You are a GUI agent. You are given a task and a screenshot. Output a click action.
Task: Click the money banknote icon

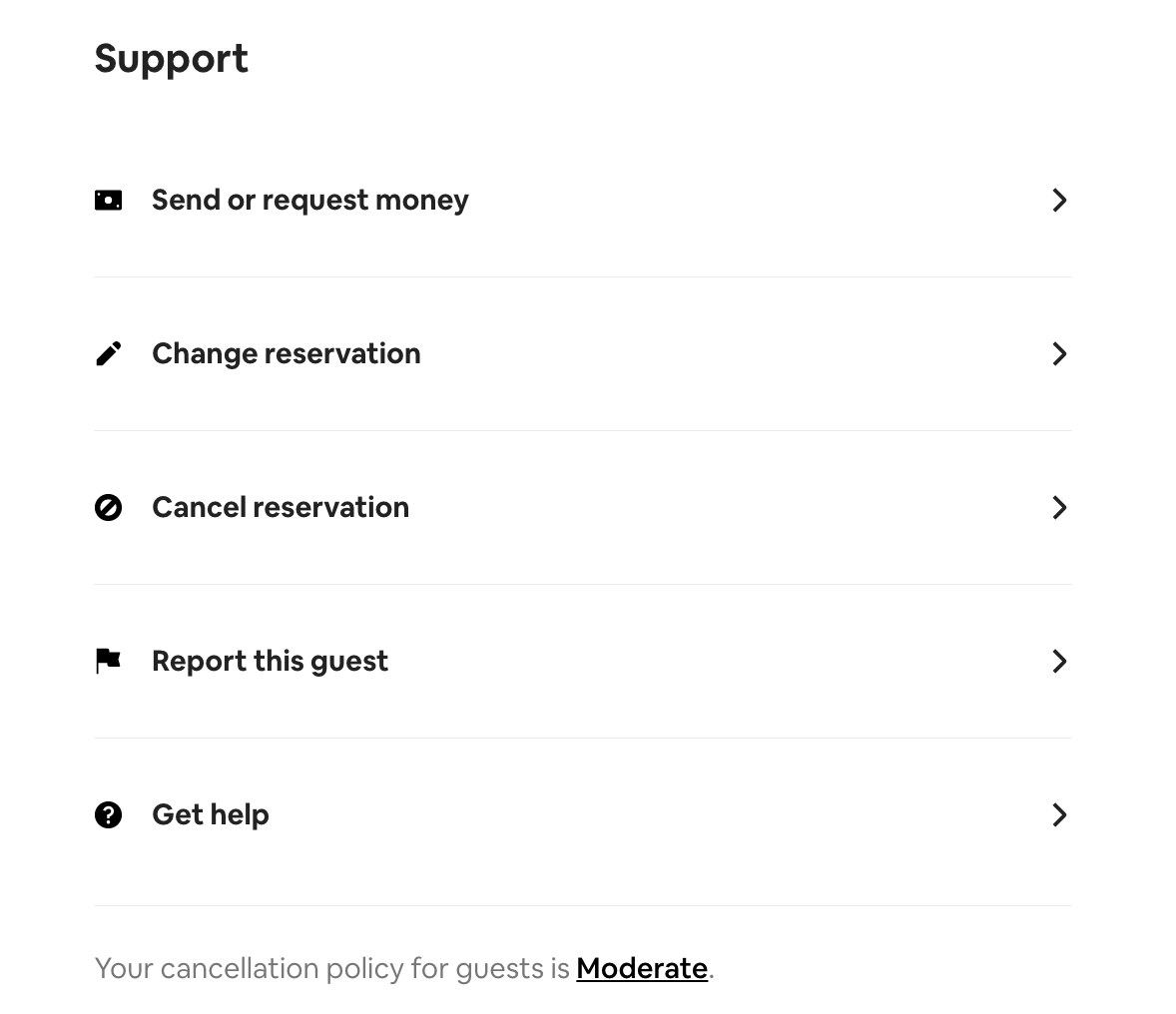pos(108,201)
